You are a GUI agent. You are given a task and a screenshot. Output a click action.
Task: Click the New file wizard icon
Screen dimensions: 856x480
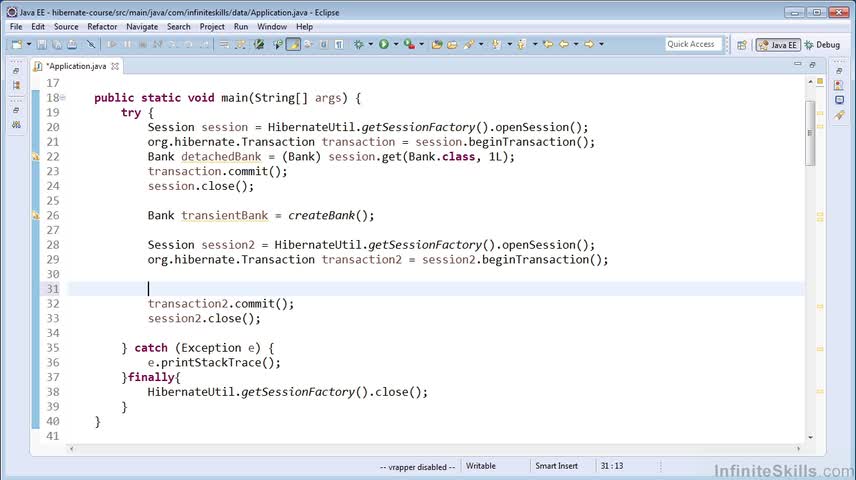tap(17, 44)
